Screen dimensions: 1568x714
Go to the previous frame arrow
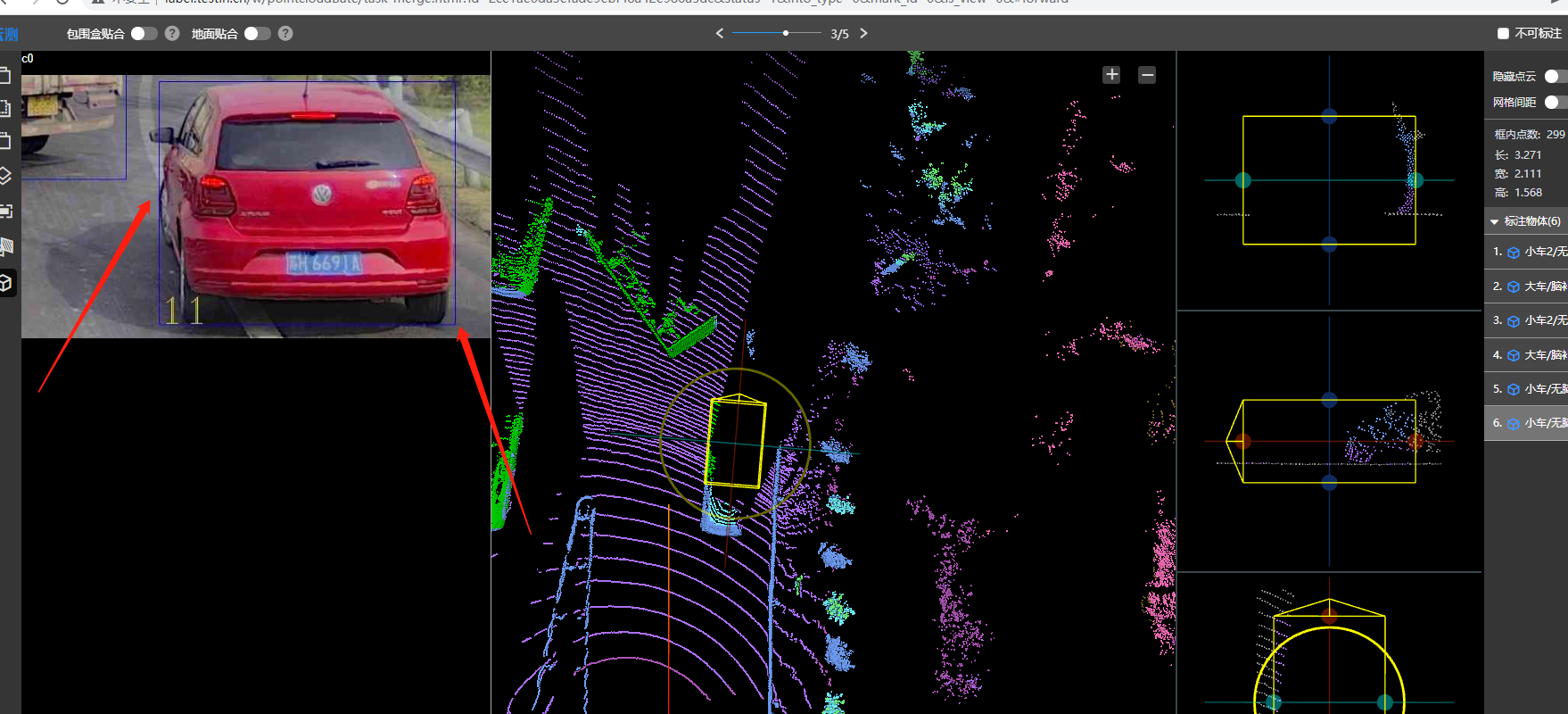(720, 34)
